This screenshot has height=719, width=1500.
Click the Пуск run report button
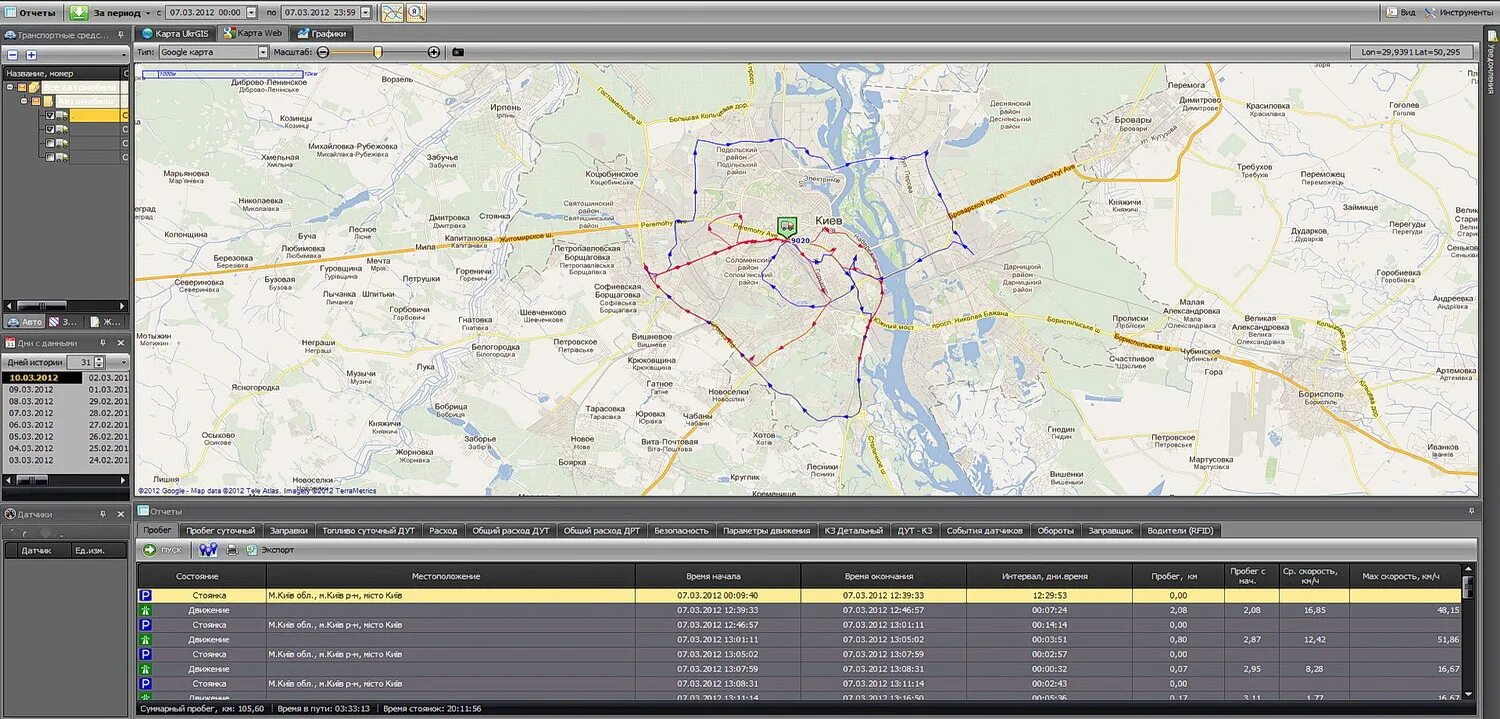163,550
